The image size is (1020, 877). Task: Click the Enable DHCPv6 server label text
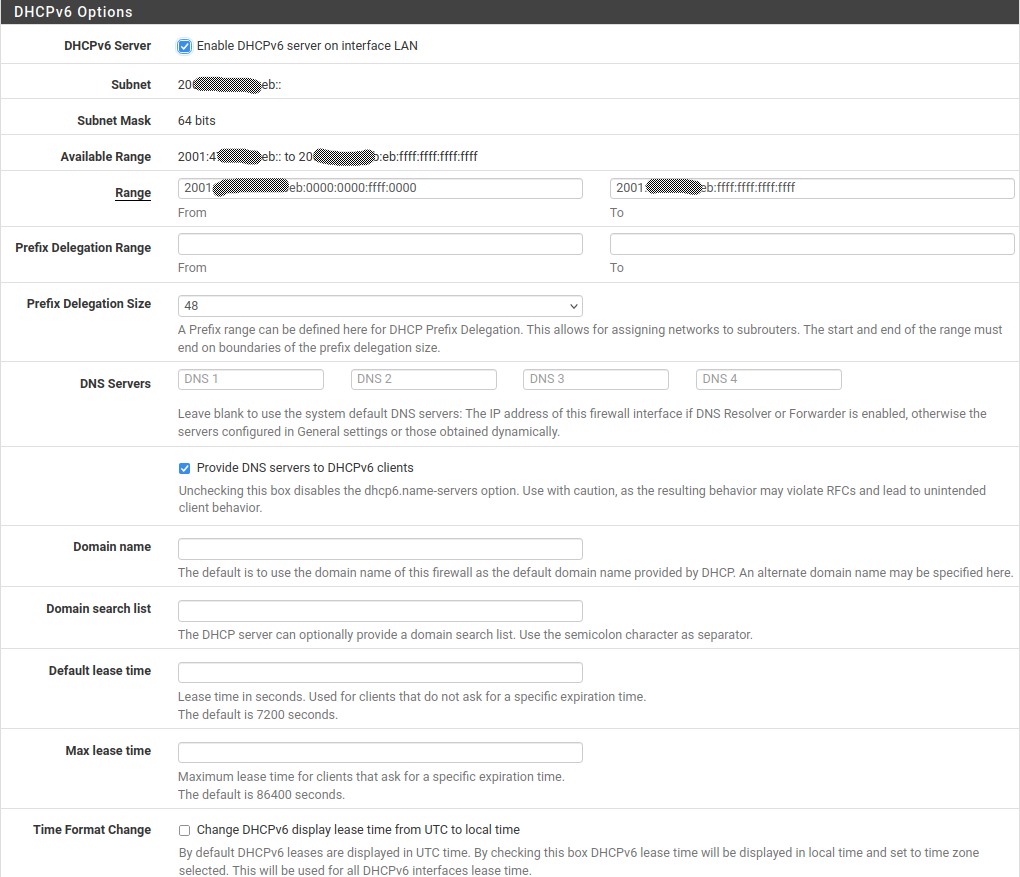point(307,46)
